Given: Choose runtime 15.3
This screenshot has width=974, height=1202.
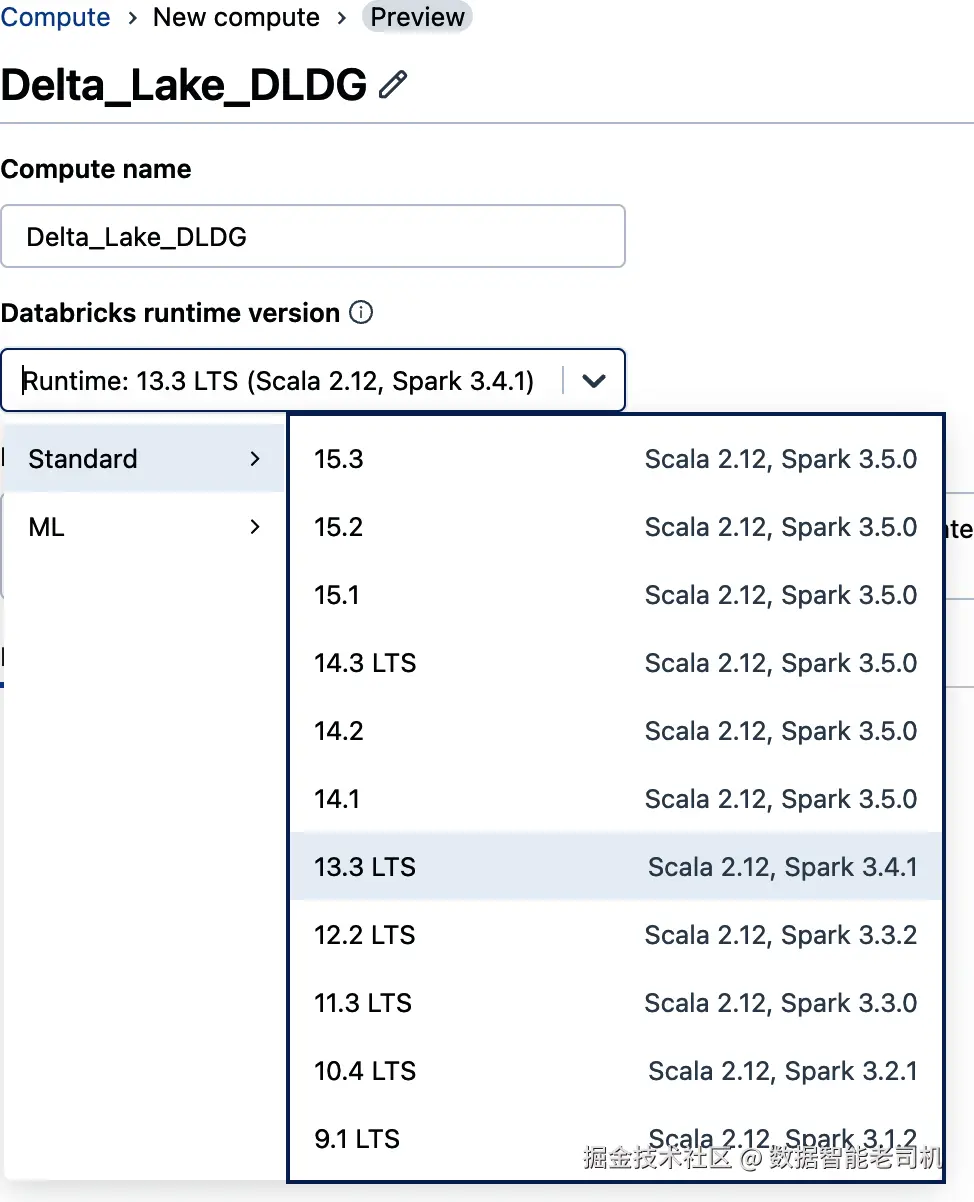Looking at the screenshot, I should (616, 459).
